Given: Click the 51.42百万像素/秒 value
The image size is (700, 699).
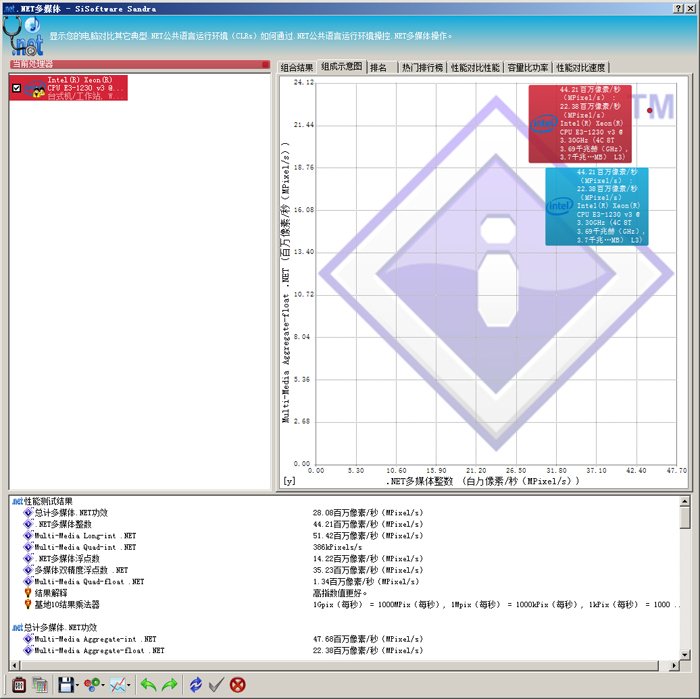Looking at the screenshot, I should (x=367, y=536).
